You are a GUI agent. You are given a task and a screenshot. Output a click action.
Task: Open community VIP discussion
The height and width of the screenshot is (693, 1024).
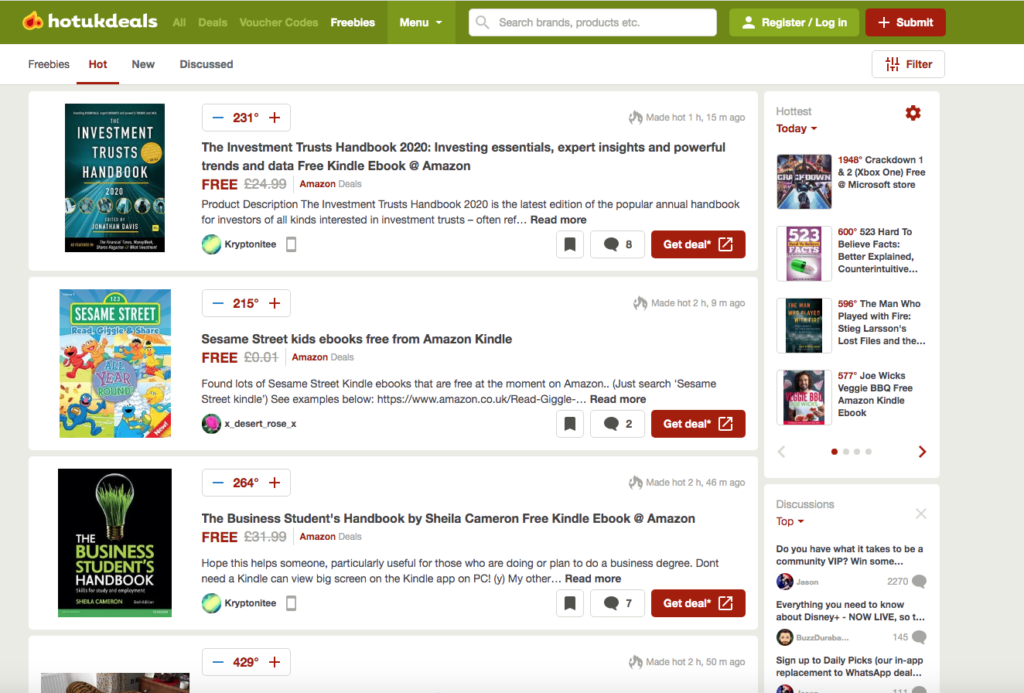click(850, 555)
